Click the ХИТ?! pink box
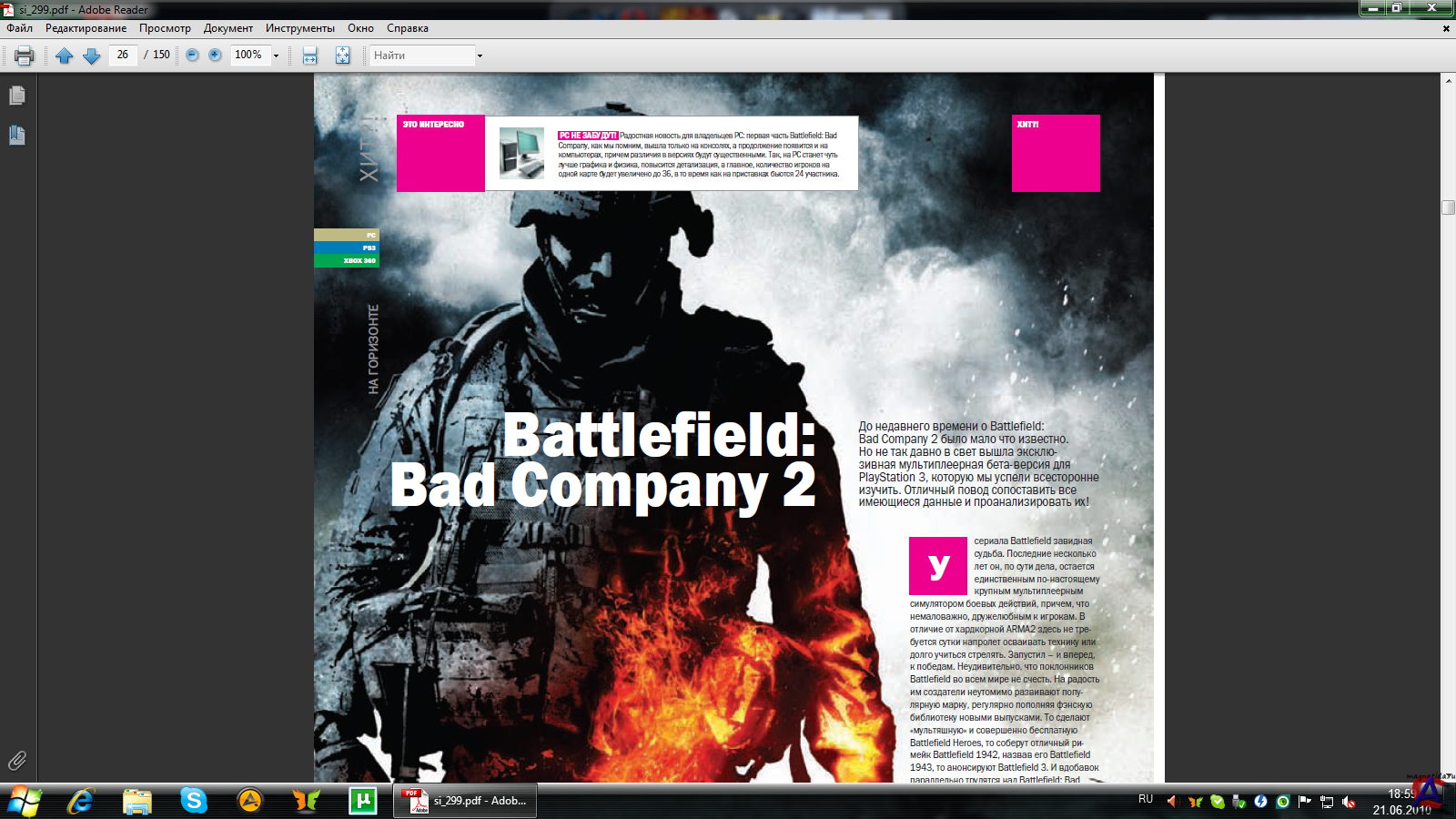The height and width of the screenshot is (819, 1456). point(1056,153)
